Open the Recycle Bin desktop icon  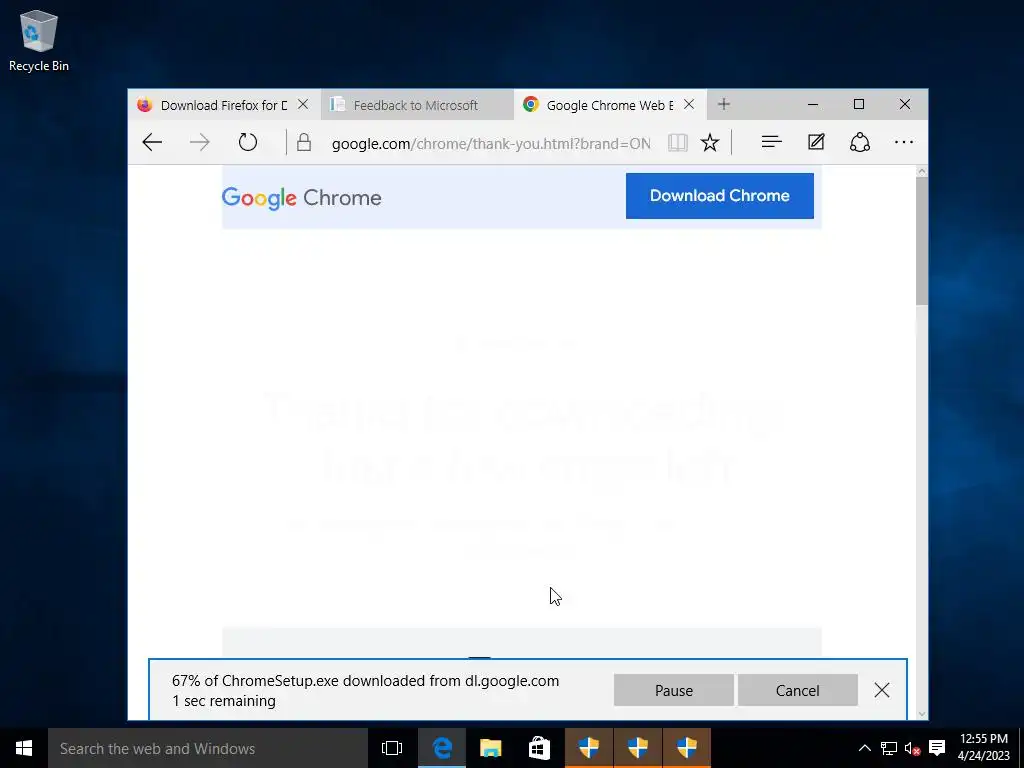tap(39, 40)
